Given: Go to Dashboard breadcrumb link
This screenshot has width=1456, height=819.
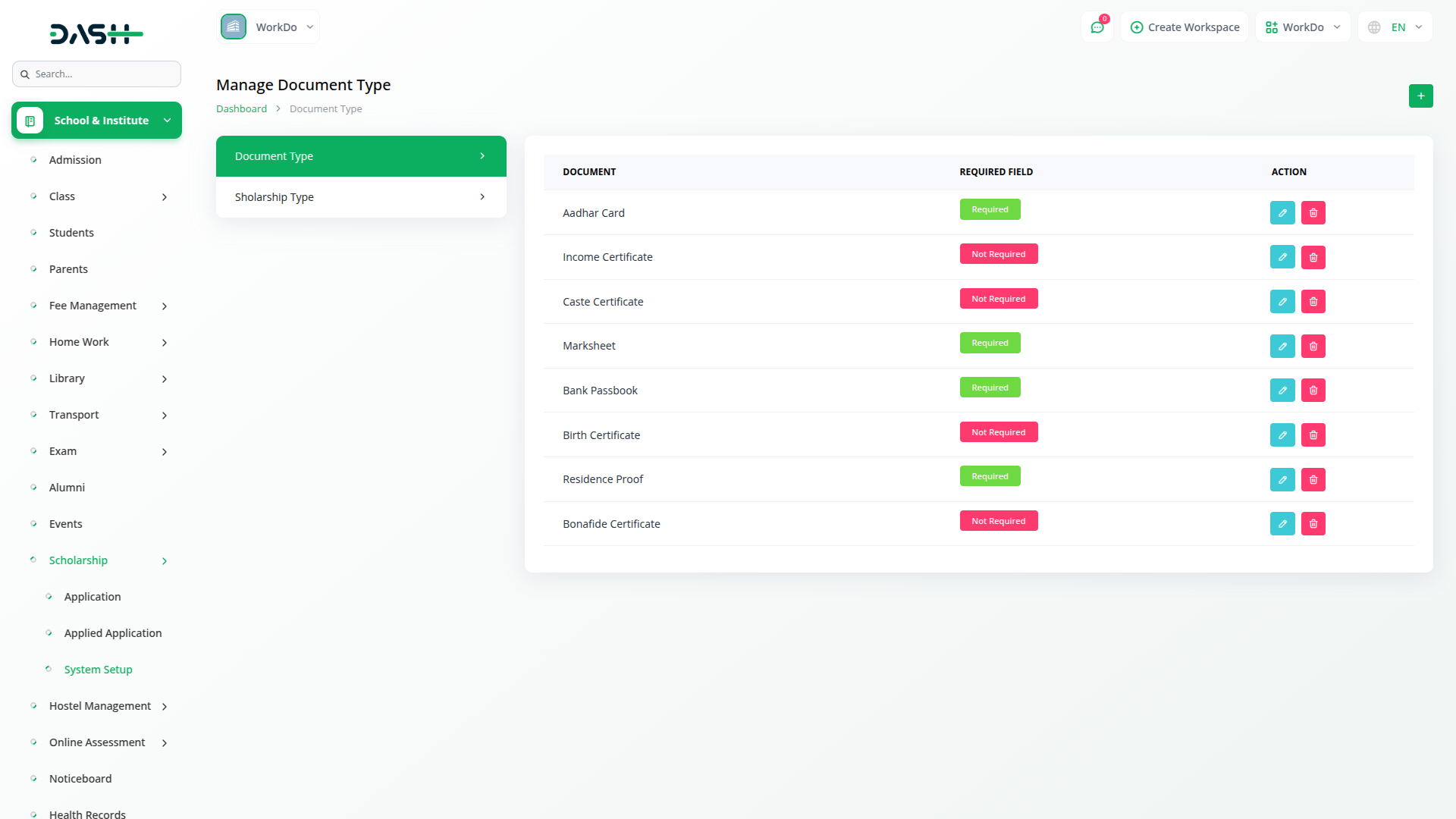Looking at the screenshot, I should click(241, 109).
